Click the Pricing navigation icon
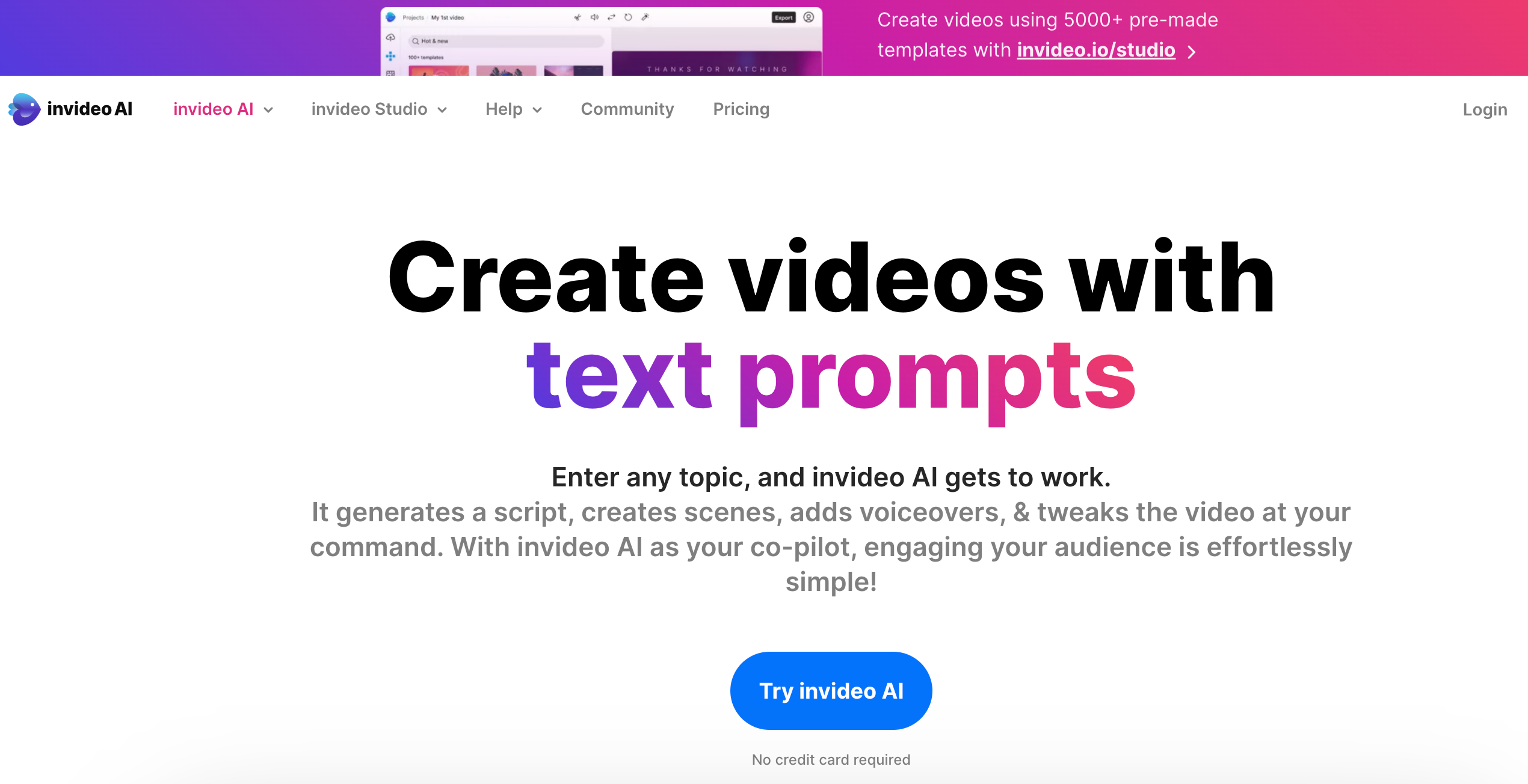Image resolution: width=1528 pixels, height=784 pixels. (x=741, y=109)
